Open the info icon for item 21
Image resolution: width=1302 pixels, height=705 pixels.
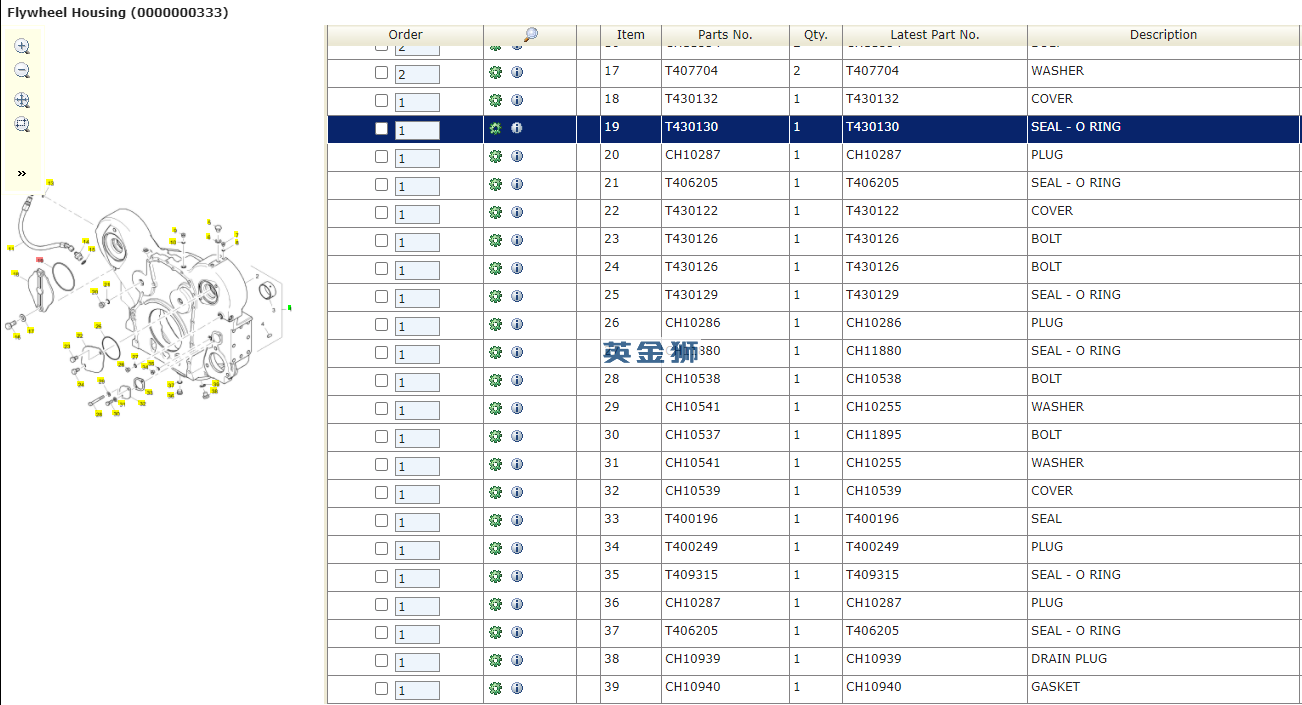pyautogui.click(x=517, y=184)
